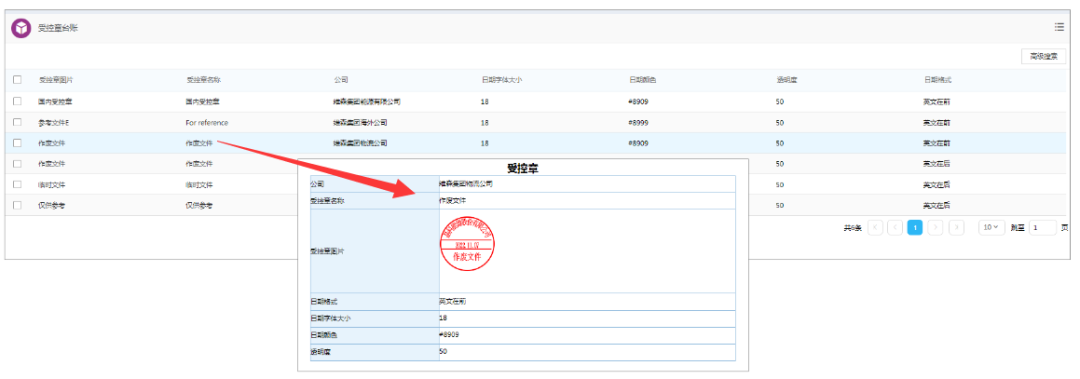Click the For reference name cell

tap(207, 123)
